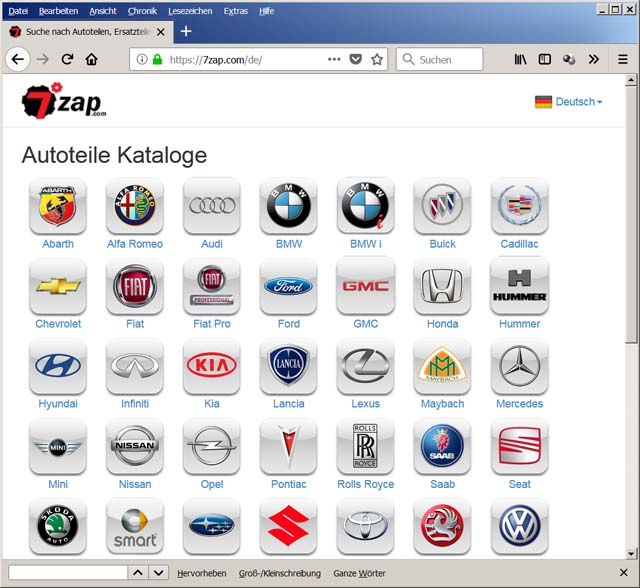The width and height of the screenshot is (640, 588).
Task: Open the Cadillac crest logo icon
Action: 520,206
